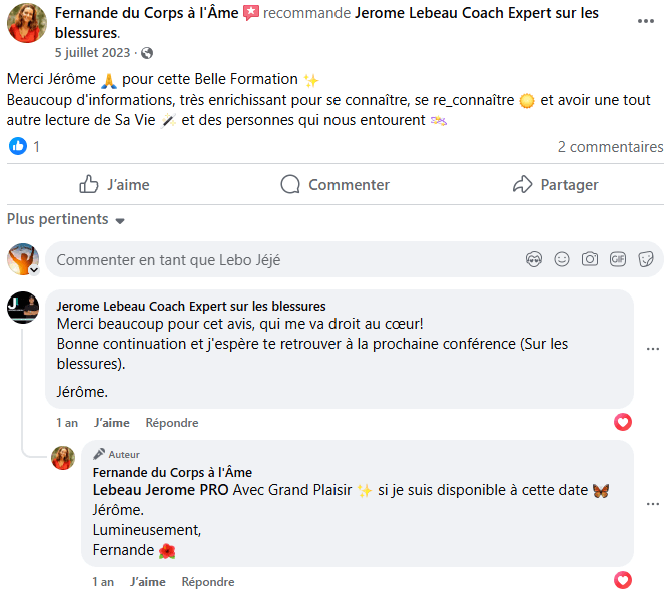Click the heart reaction on Jerome's comment
Image resolution: width=668 pixels, height=592 pixels.
tap(623, 422)
